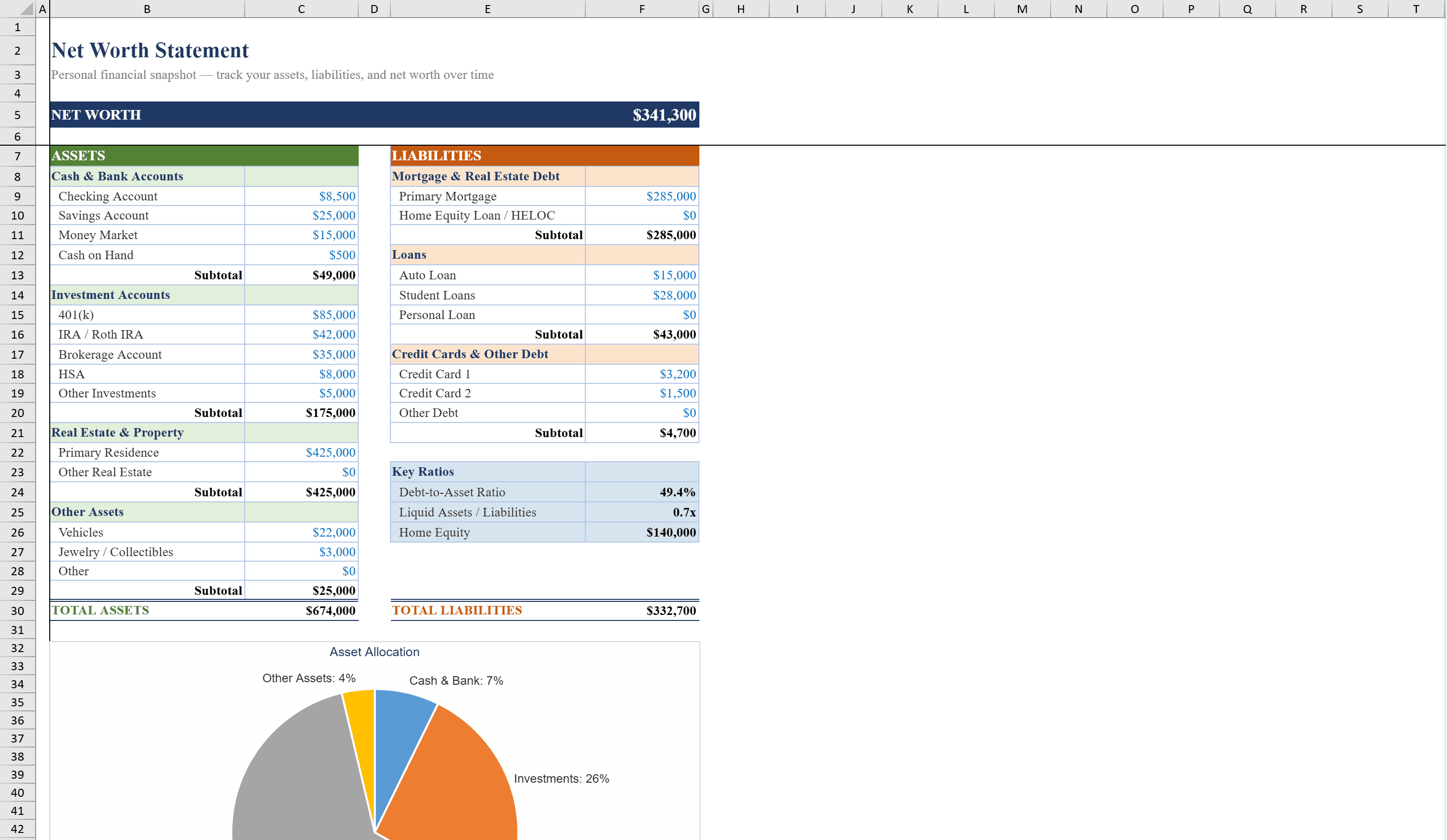This screenshot has height=840, width=1447.
Task: Click the NET WORTH value $341,300
Action: point(663,114)
